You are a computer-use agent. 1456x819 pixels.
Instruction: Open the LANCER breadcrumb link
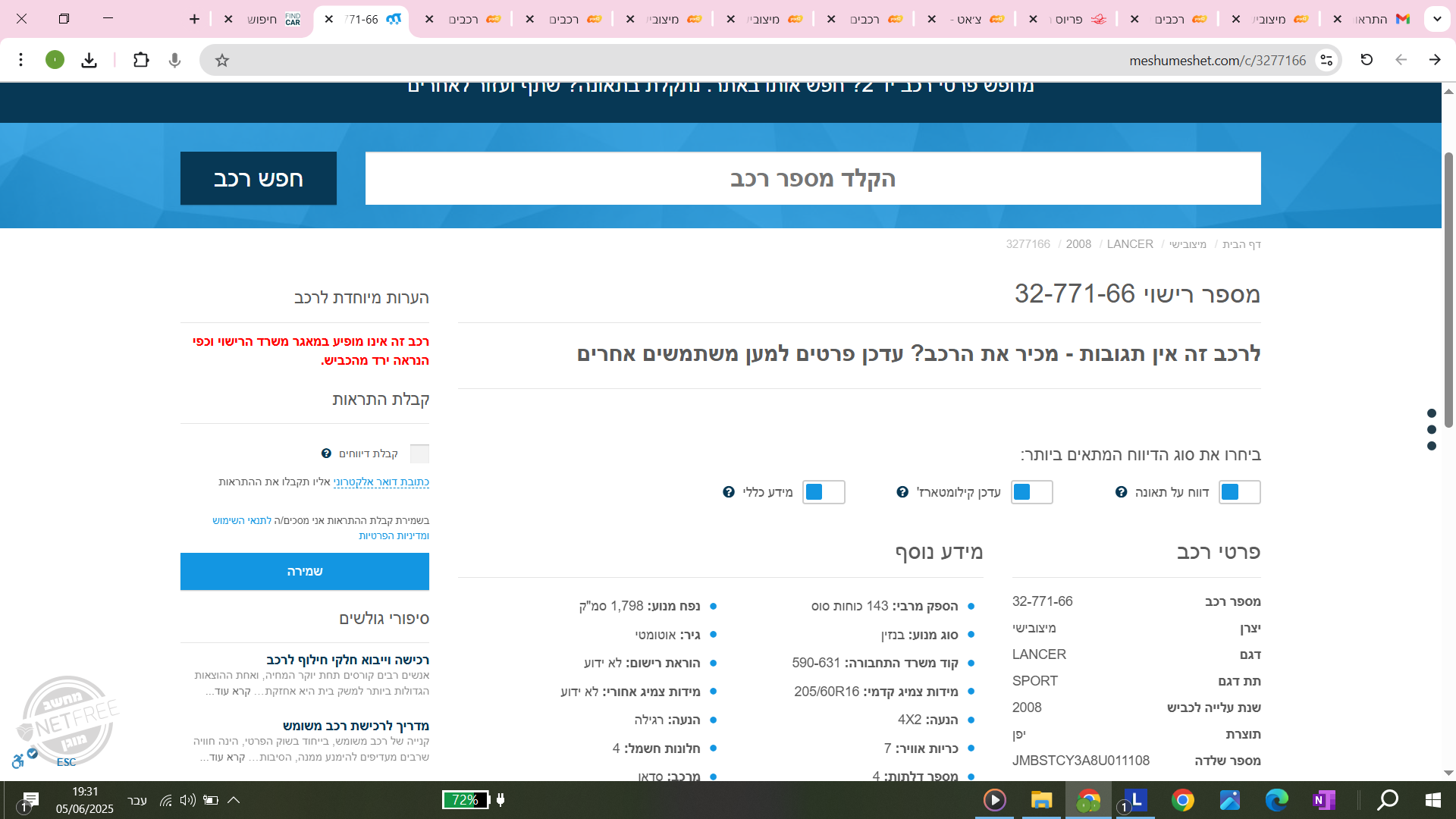[1130, 244]
